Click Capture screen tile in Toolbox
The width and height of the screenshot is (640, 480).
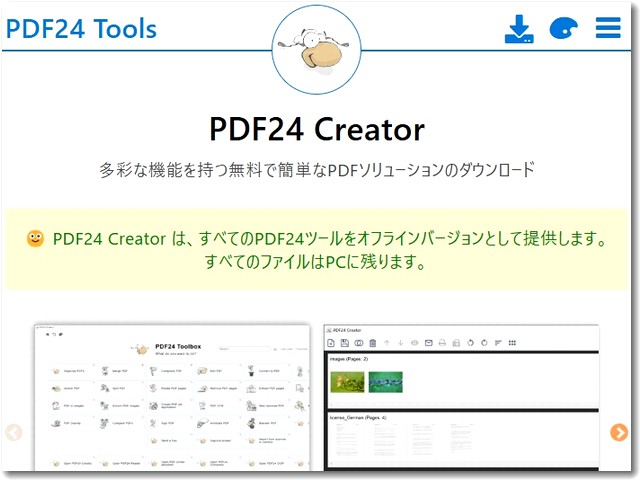pyautogui.click(x=217, y=441)
